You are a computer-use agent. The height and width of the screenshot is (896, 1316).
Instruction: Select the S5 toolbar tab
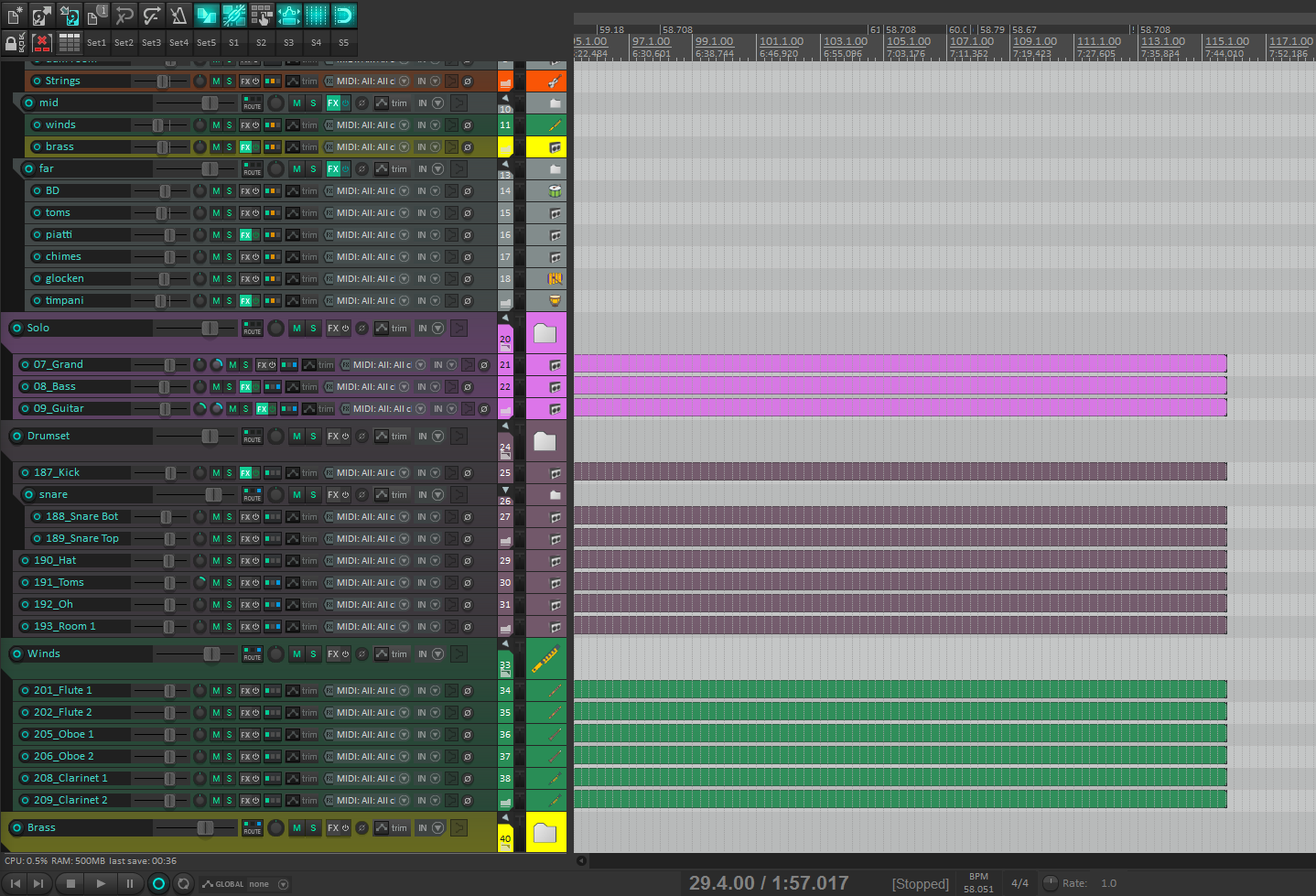pos(344,42)
